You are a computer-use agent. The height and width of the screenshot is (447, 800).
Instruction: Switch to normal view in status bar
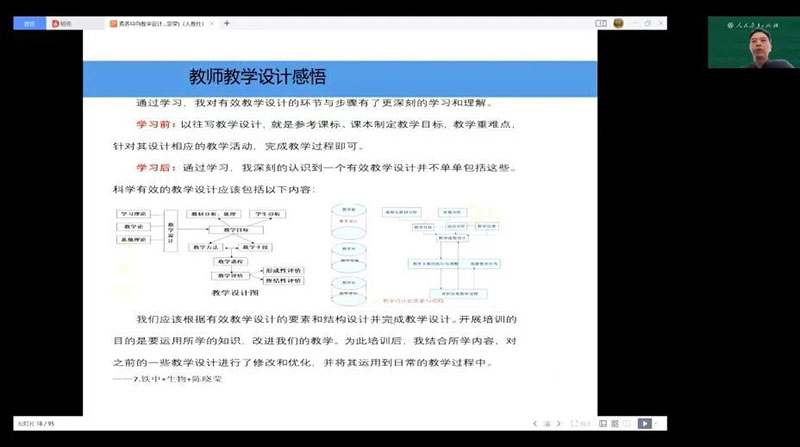coord(603,424)
